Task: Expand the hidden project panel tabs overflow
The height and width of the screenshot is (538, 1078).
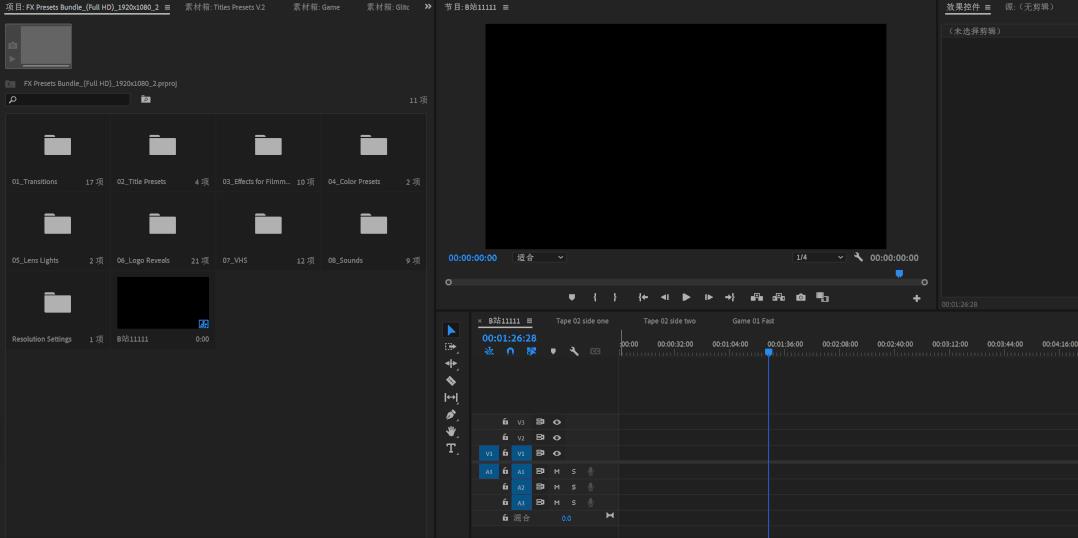Action: [x=428, y=7]
